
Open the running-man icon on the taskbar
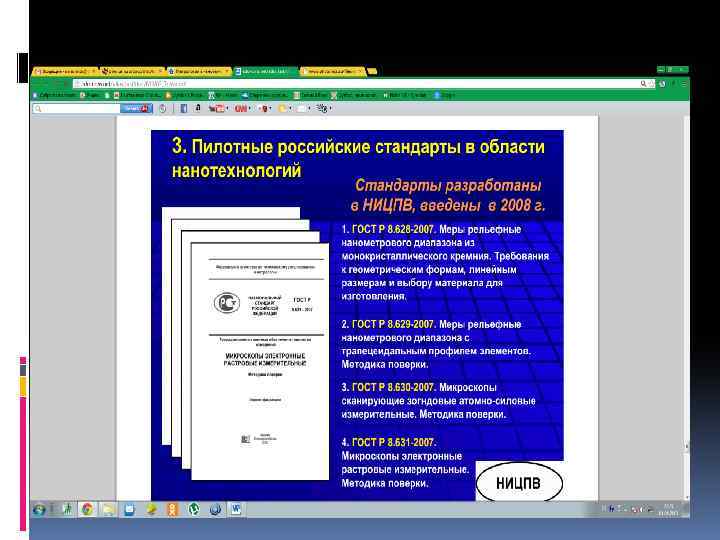(x=68, y=509)
